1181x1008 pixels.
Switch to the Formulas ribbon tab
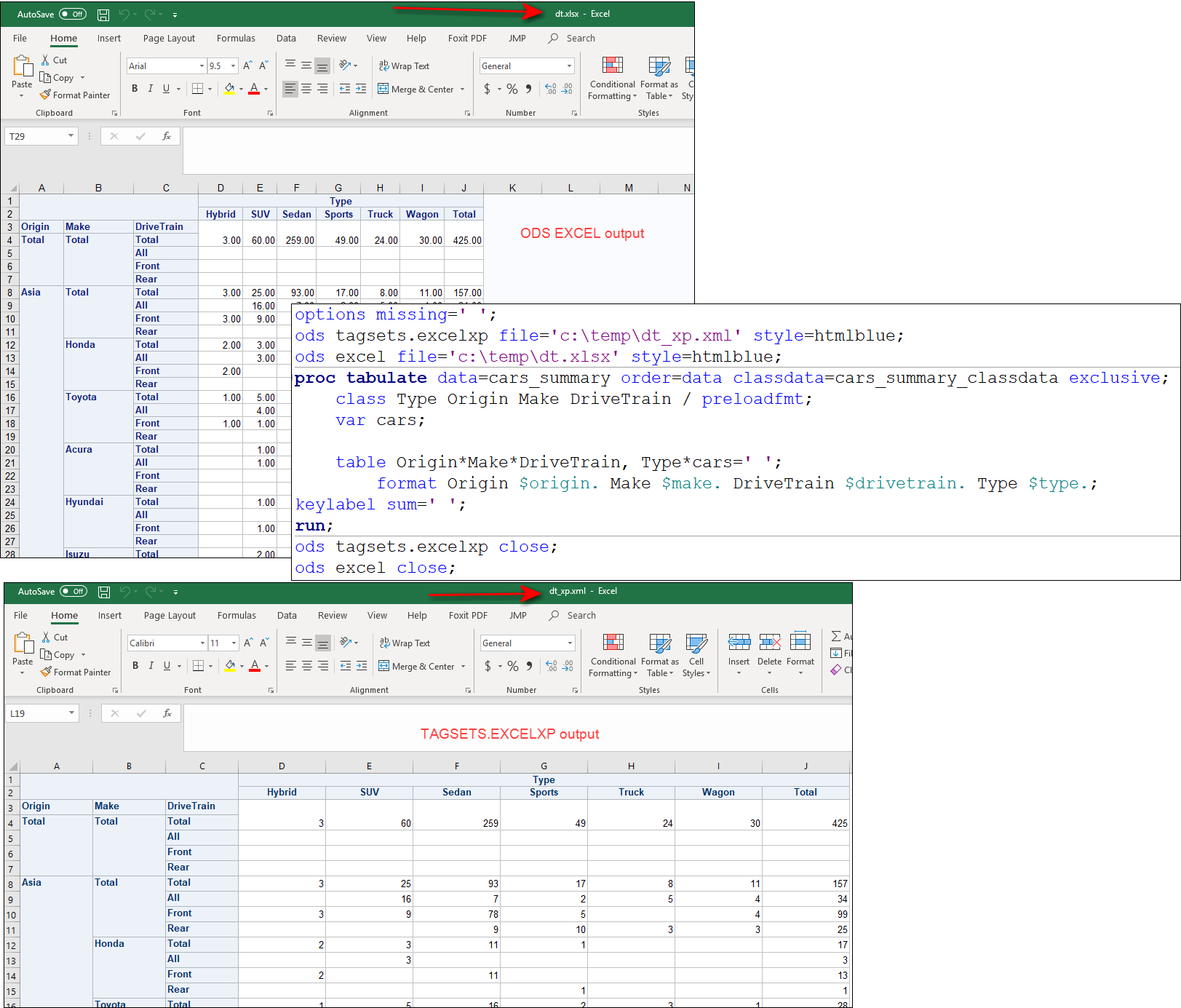(236, 38)
